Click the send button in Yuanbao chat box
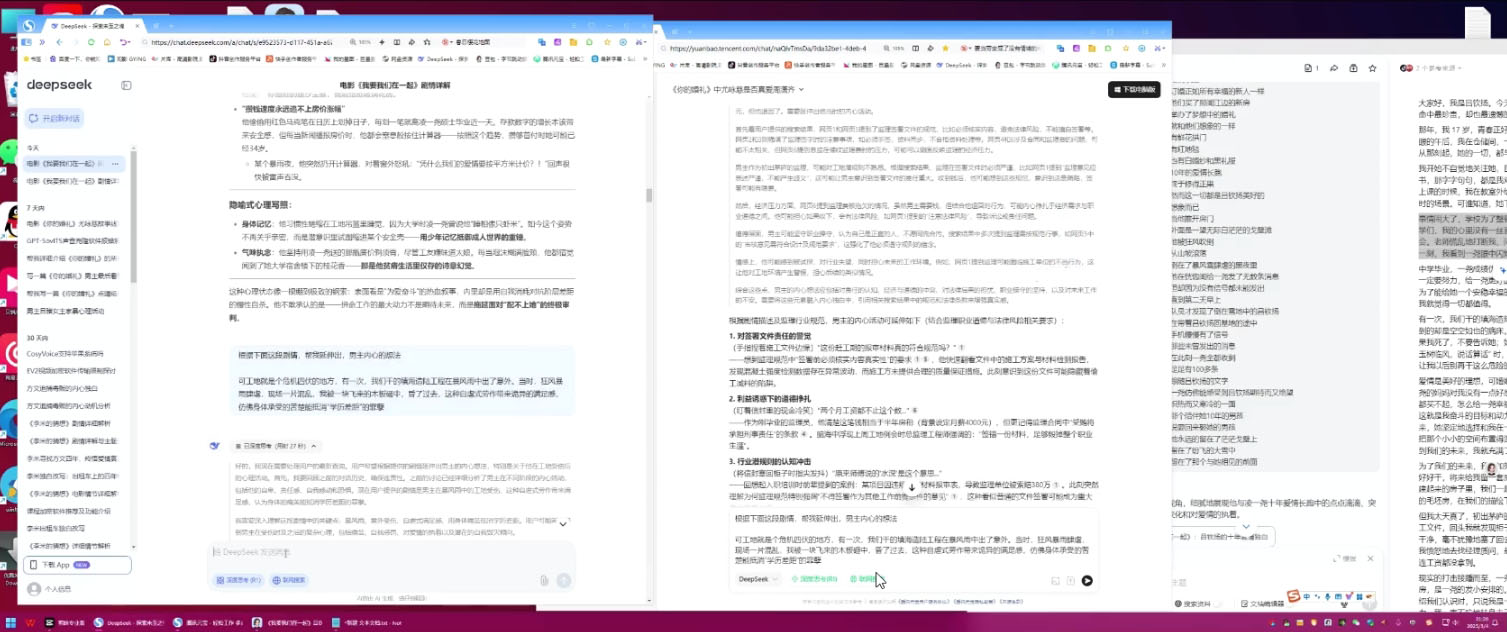This screenshot has width=1507, height=632. [1087, 580]
